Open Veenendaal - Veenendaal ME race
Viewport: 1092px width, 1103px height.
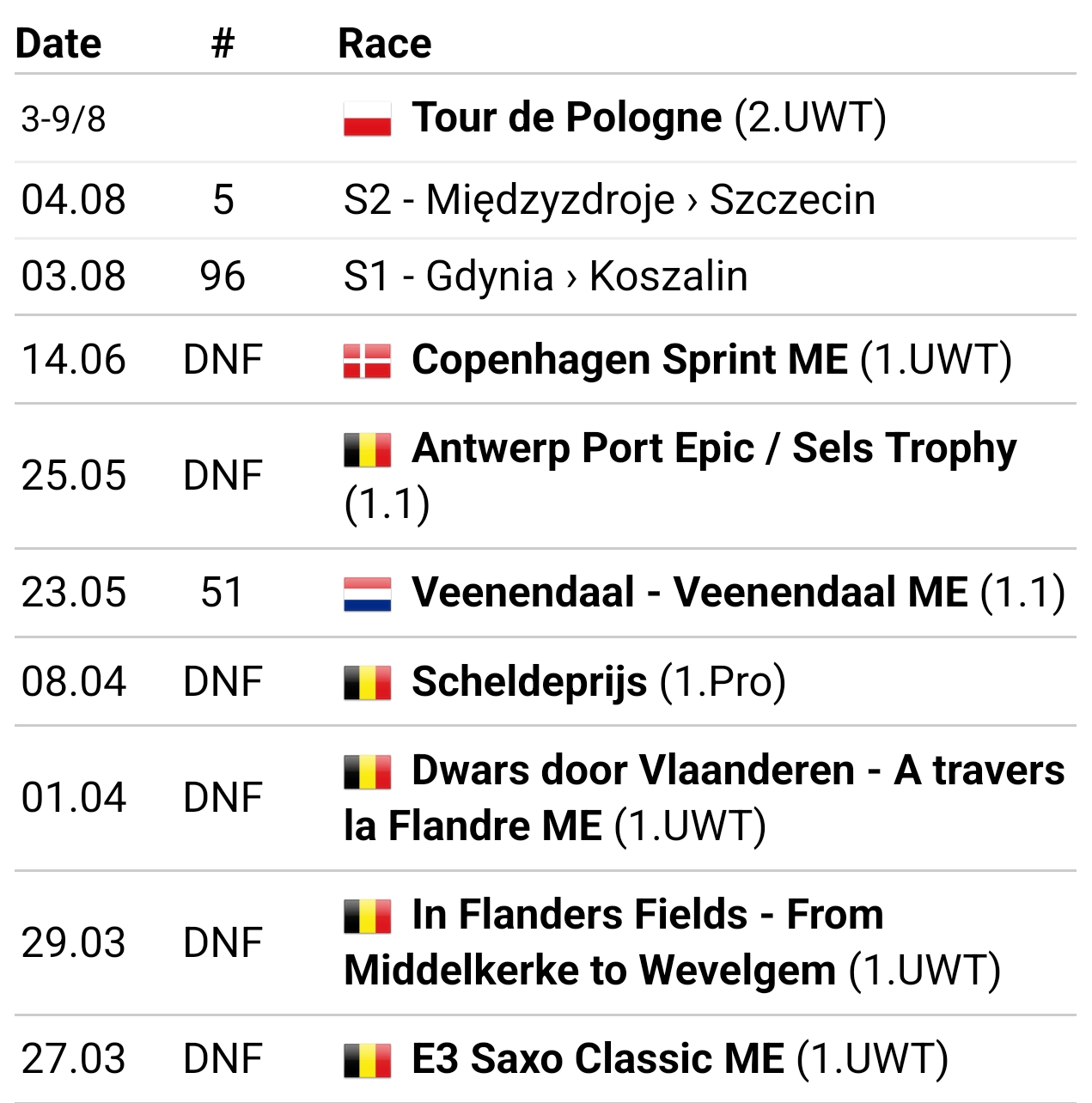pyautogui.click(x=690, y=592)
